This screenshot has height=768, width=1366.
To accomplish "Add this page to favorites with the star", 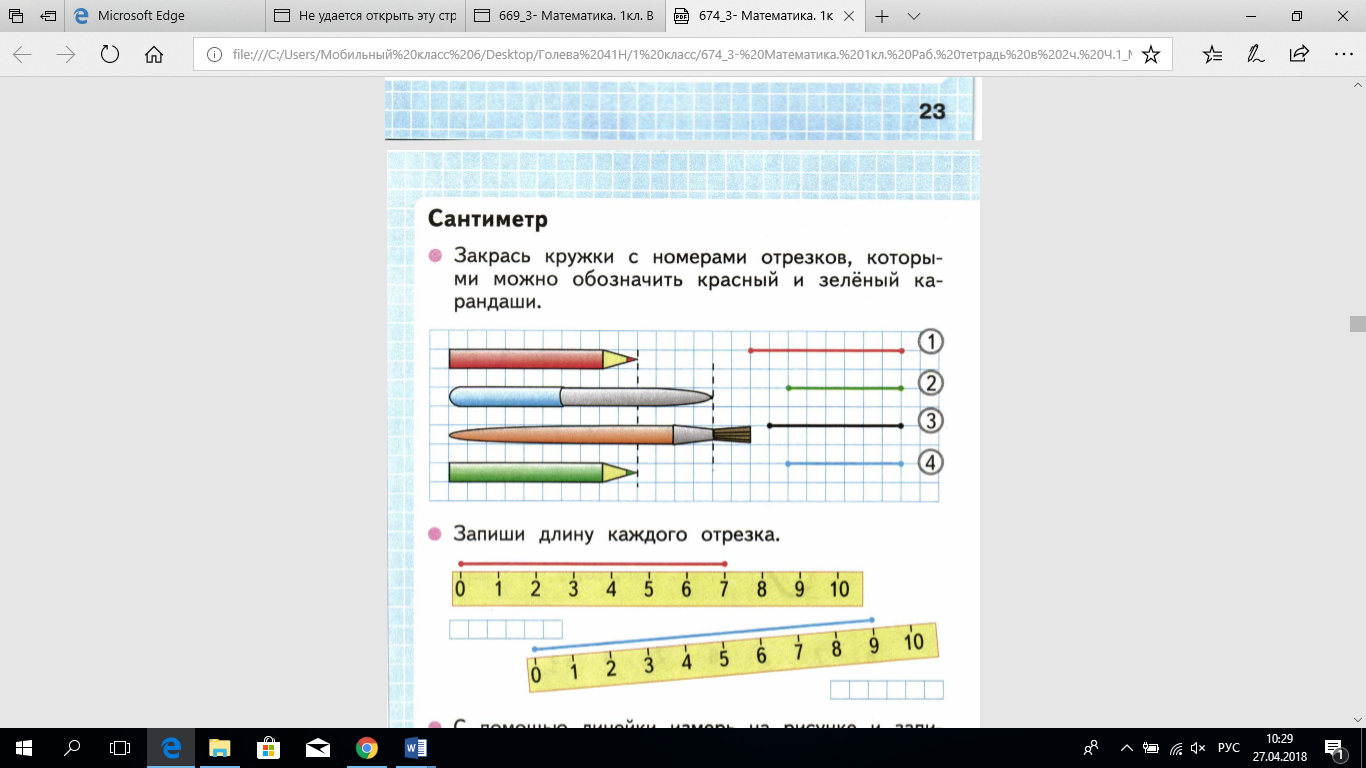I will (x=1151, y=55).
